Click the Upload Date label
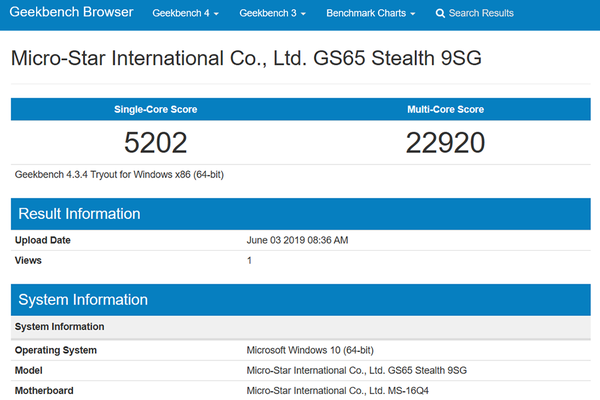The height and width of the screenshot is (400, 600). coord(42,240)
